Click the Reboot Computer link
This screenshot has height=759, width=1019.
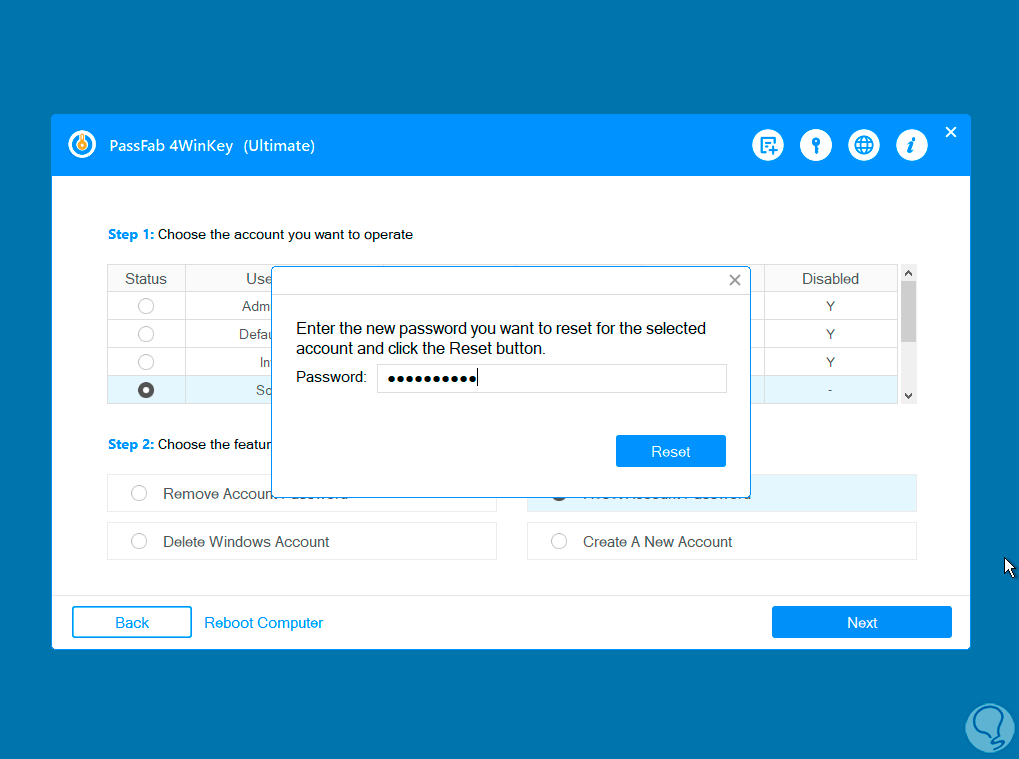click(263, 623)
